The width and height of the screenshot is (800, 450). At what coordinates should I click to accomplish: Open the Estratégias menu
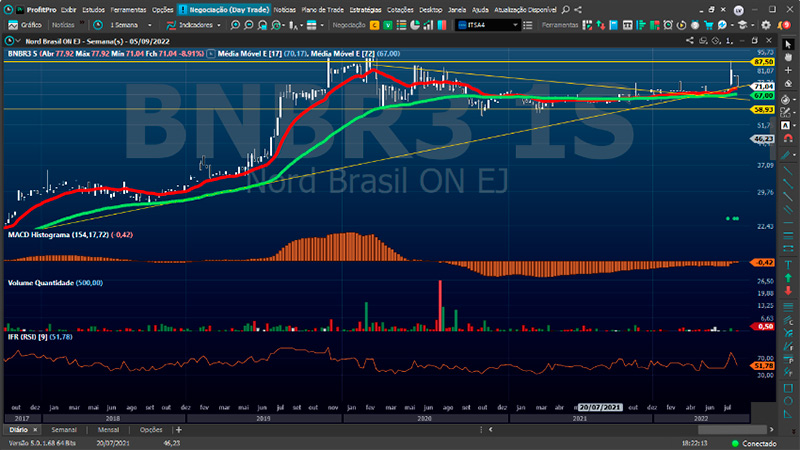pyautogui.click(x=365, y=10)
